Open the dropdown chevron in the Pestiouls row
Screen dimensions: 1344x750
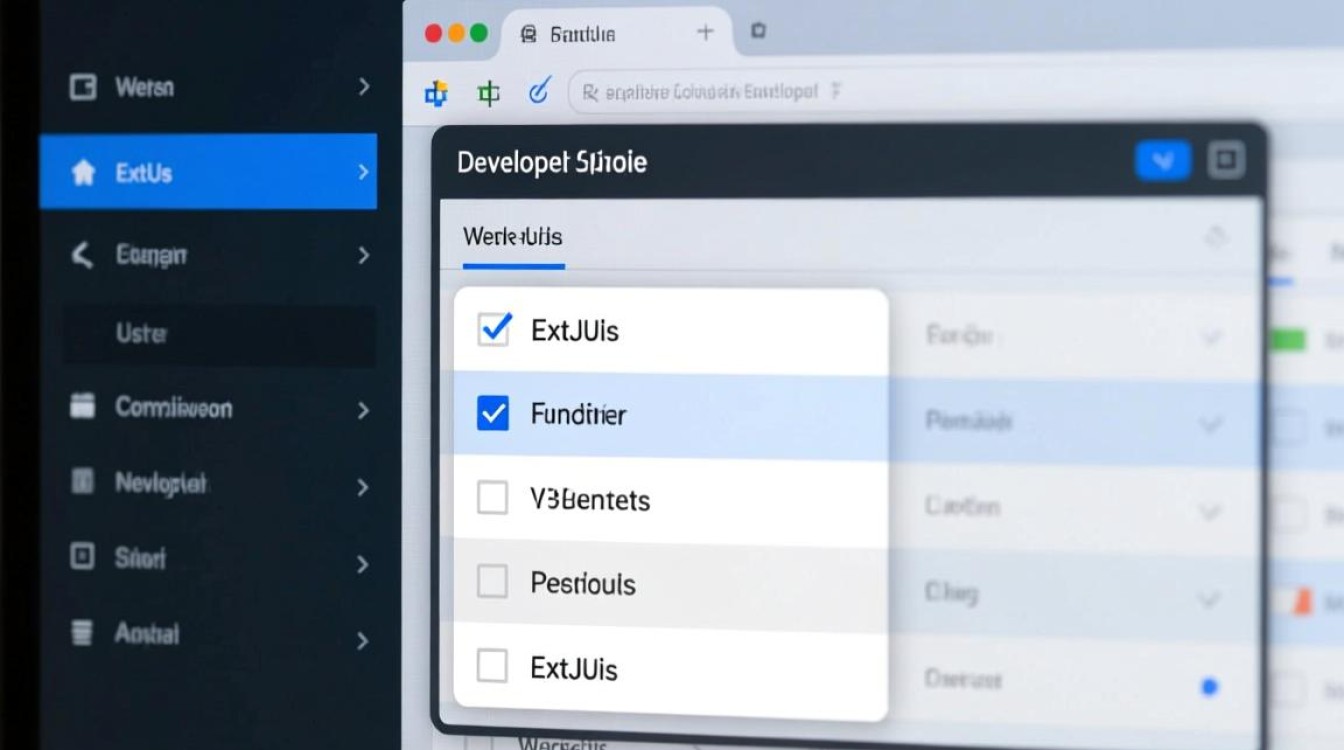click(x=1211, y=599)
